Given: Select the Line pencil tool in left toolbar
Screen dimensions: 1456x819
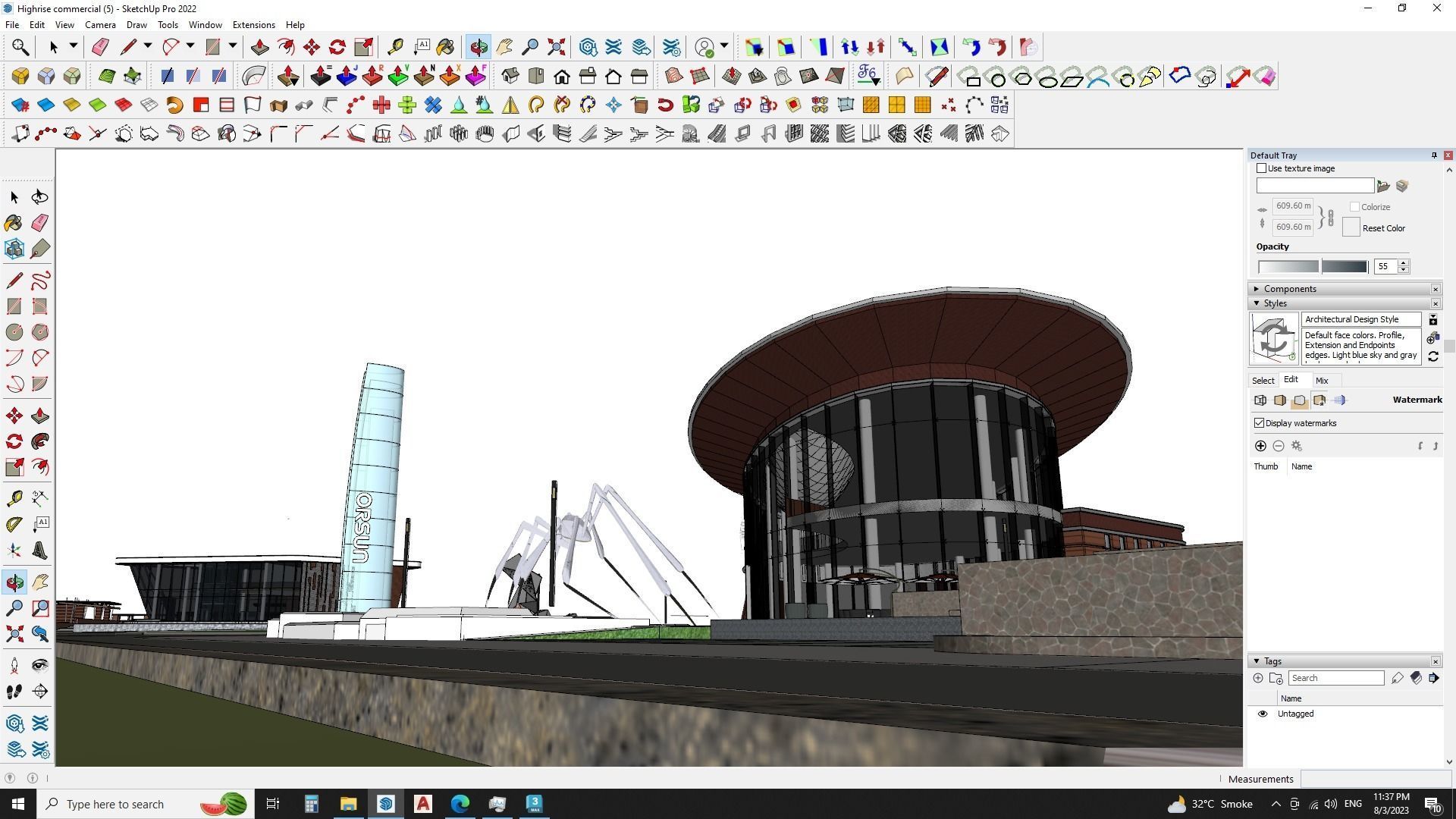Looking at the screenshot, I should coord(14,281).
